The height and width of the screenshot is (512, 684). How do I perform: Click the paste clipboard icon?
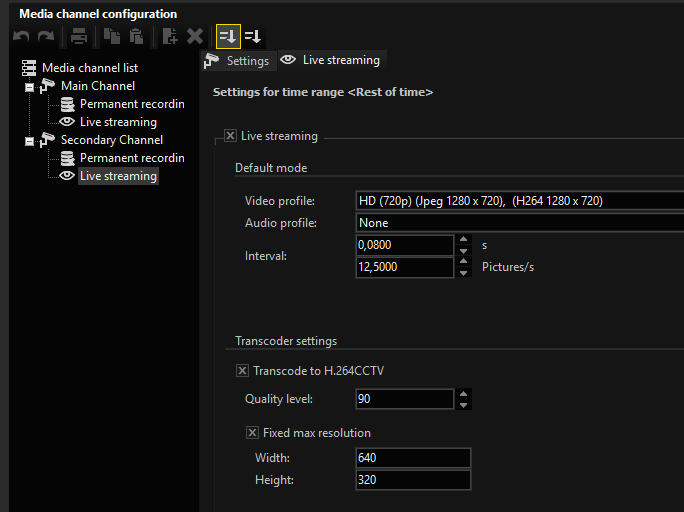coord(137,36)
